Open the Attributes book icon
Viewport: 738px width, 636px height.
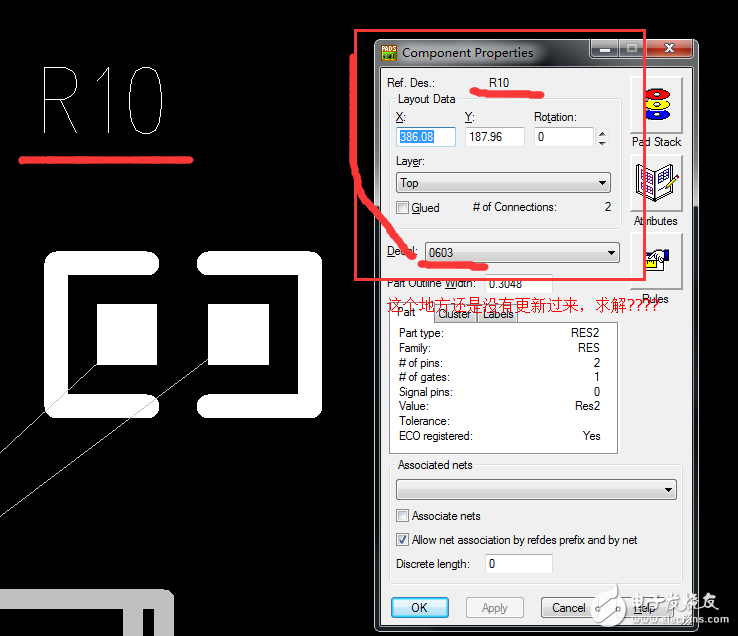tap(656, 184)
